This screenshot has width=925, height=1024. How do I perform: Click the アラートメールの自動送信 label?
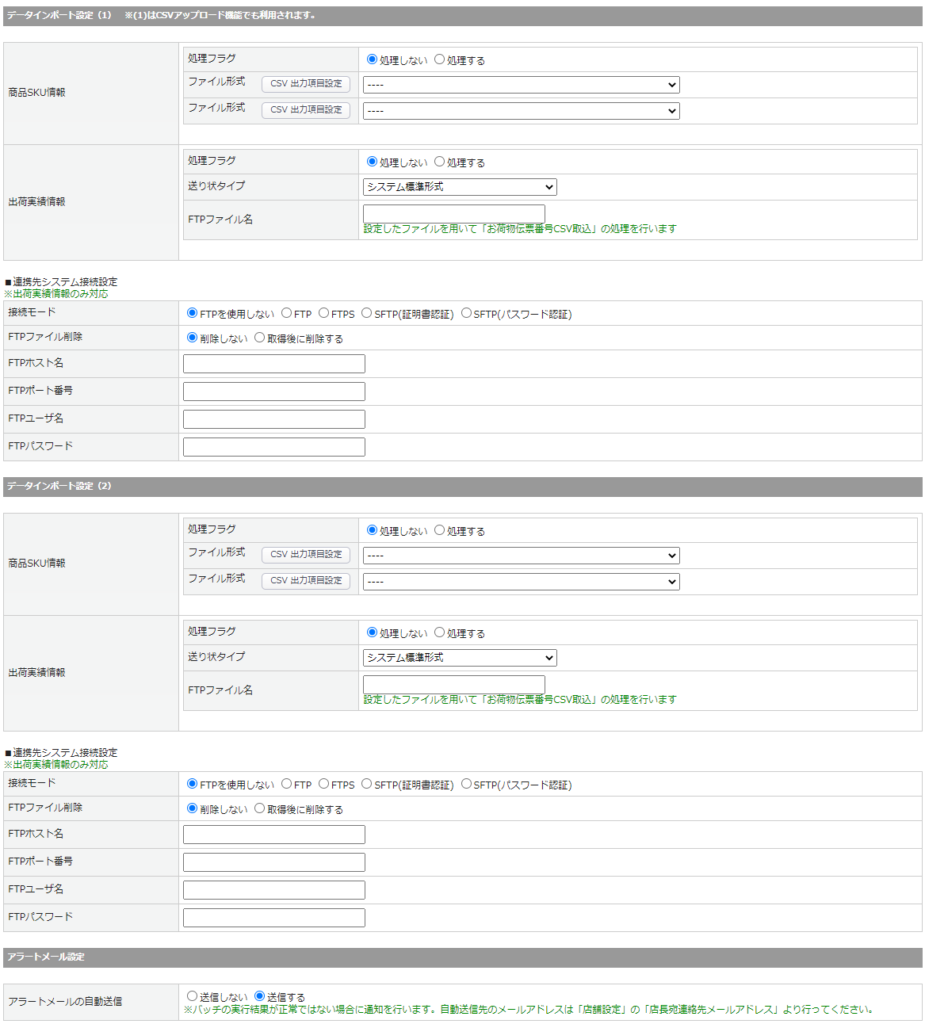click(x=65, y=1001)
